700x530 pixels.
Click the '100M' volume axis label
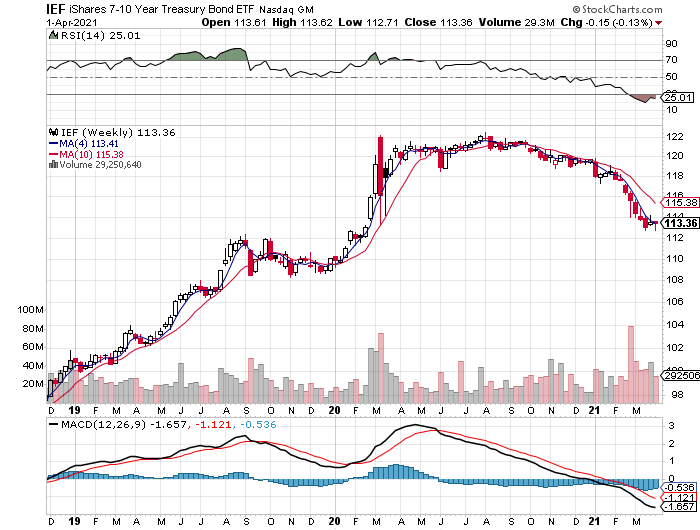(x=30, y=309)
